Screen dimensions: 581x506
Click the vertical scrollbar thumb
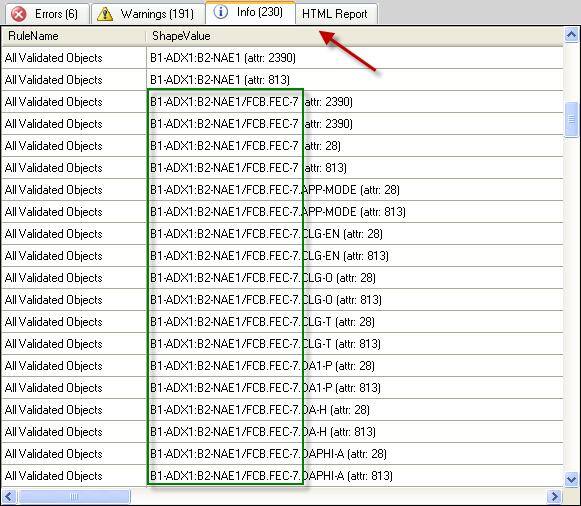(571, 119)
